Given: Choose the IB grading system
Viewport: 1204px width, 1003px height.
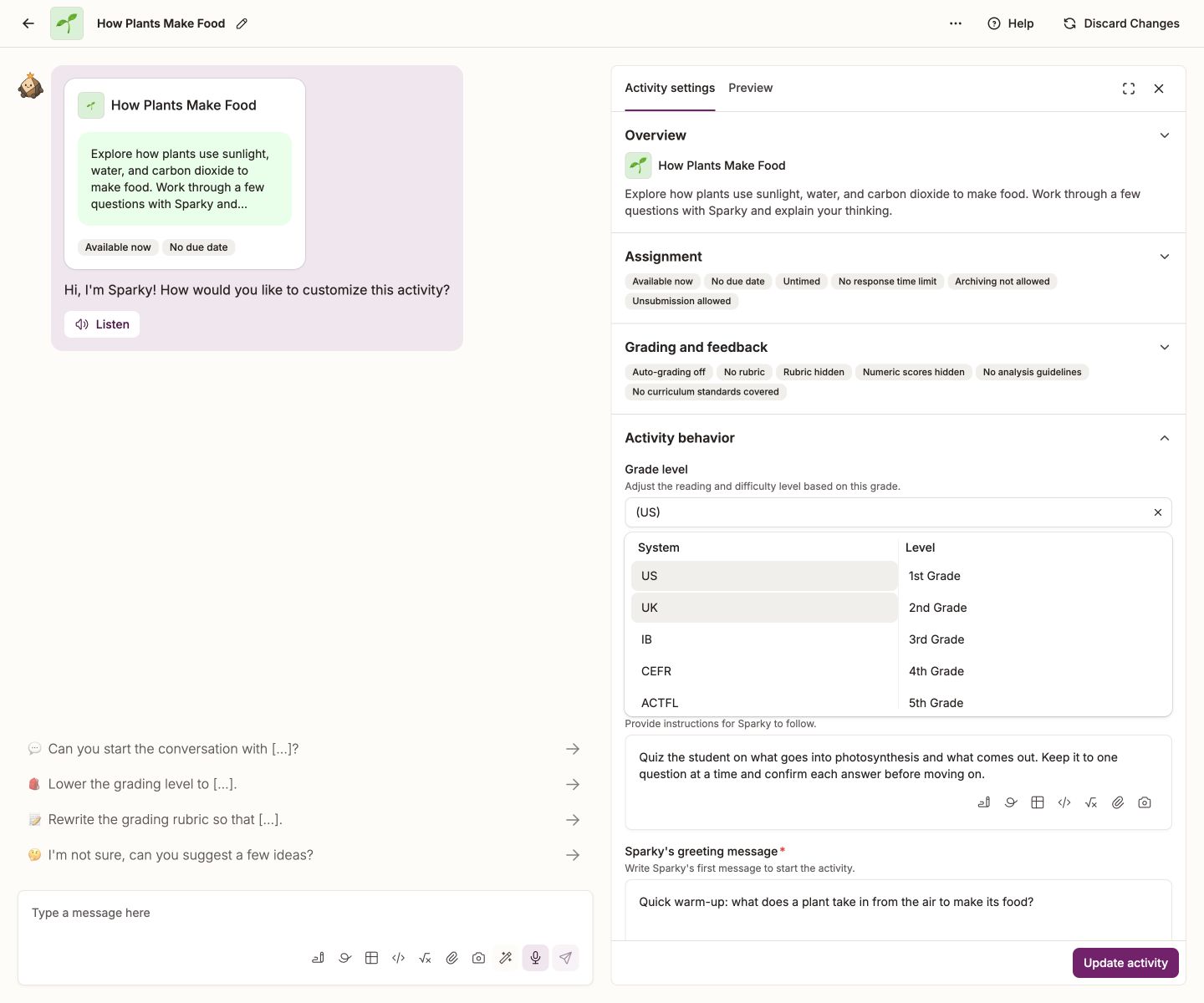Looking at the screenshot, I should point(764,639).
